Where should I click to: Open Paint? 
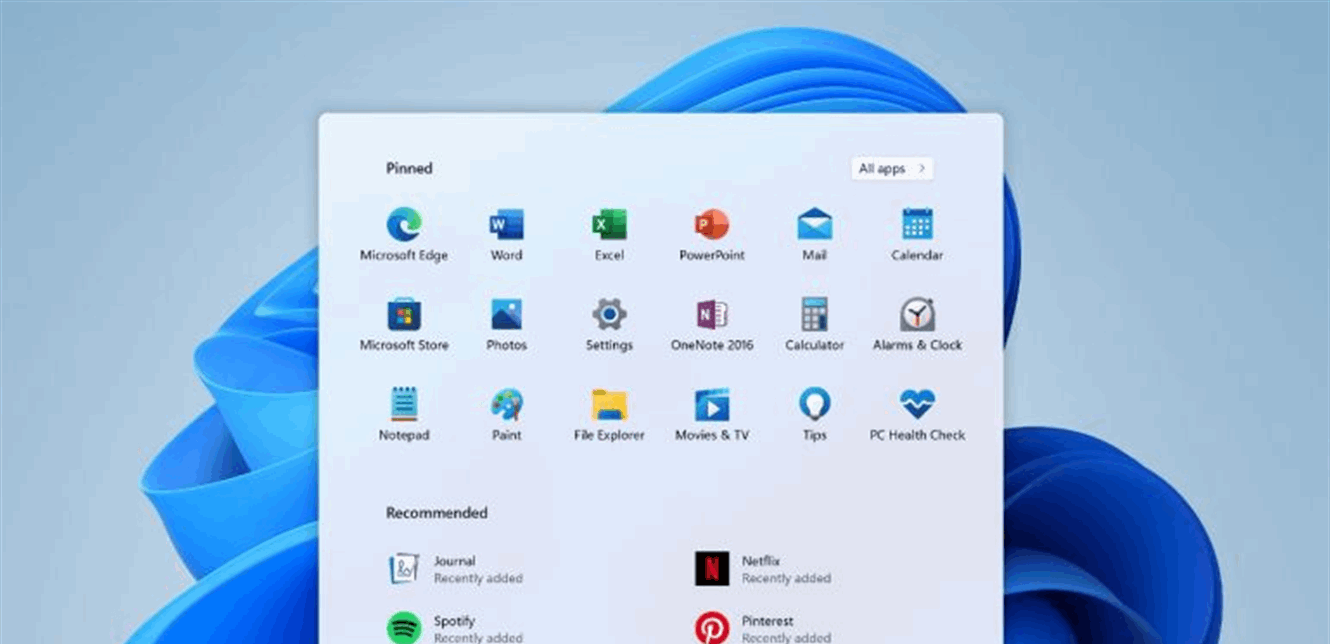pyautogui.click(x=506, y=408)
